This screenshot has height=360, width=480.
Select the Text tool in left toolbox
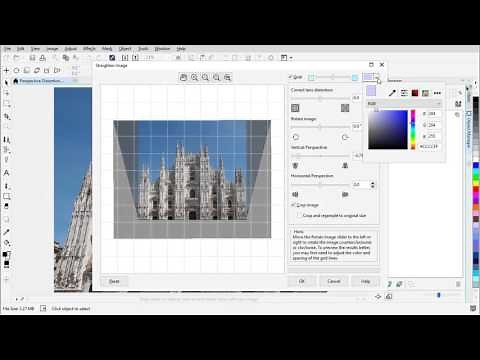[6, 173]
